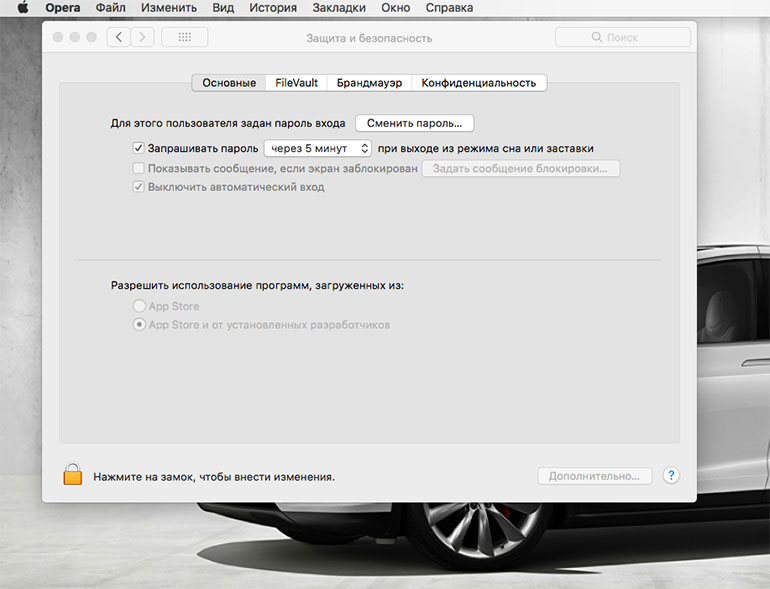Click Разрешить использование программ, загруженных из label
770x589 pixels.
257,285
